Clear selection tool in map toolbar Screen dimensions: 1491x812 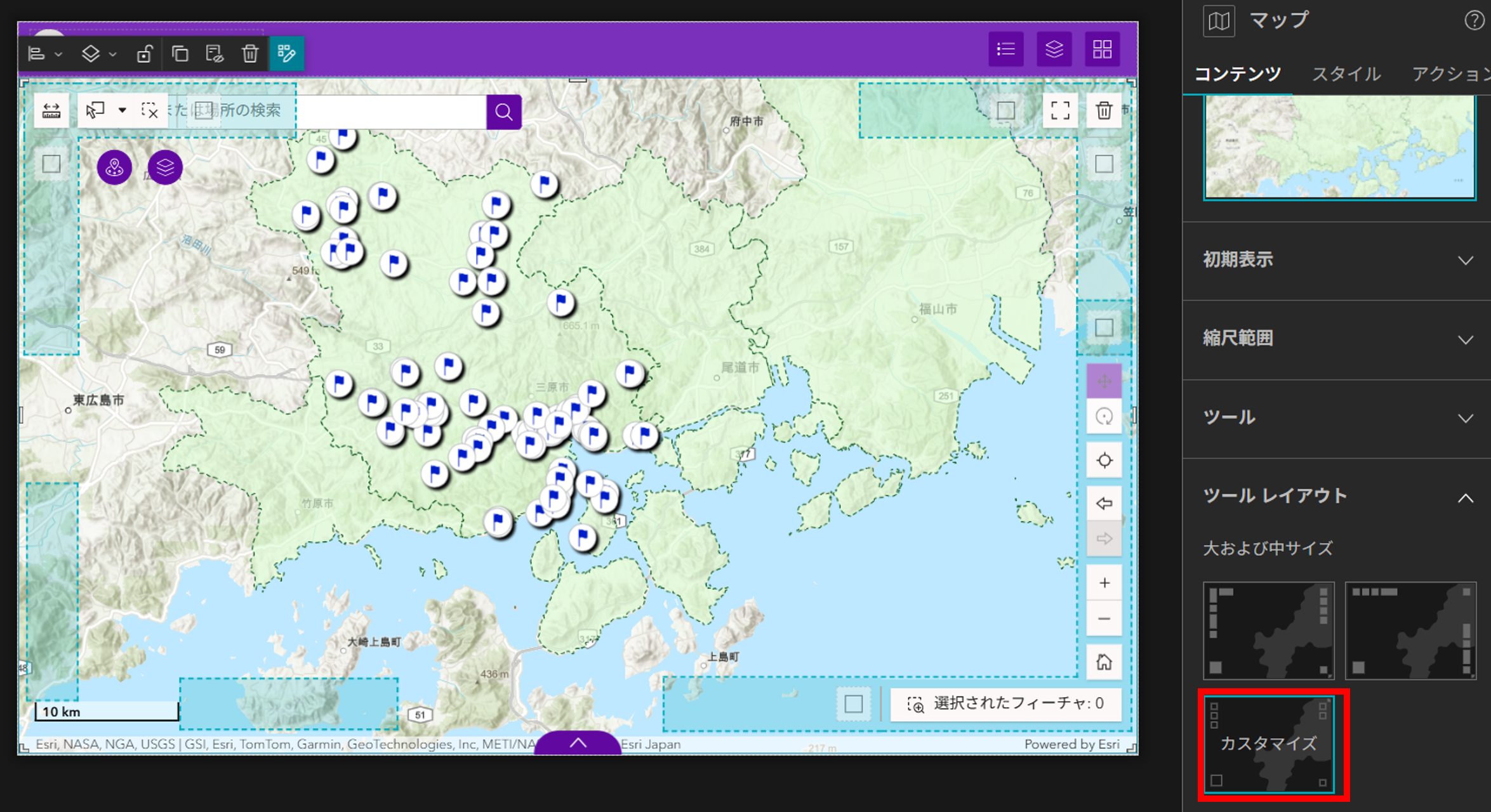pyautogui.click(x=150, y=111)
